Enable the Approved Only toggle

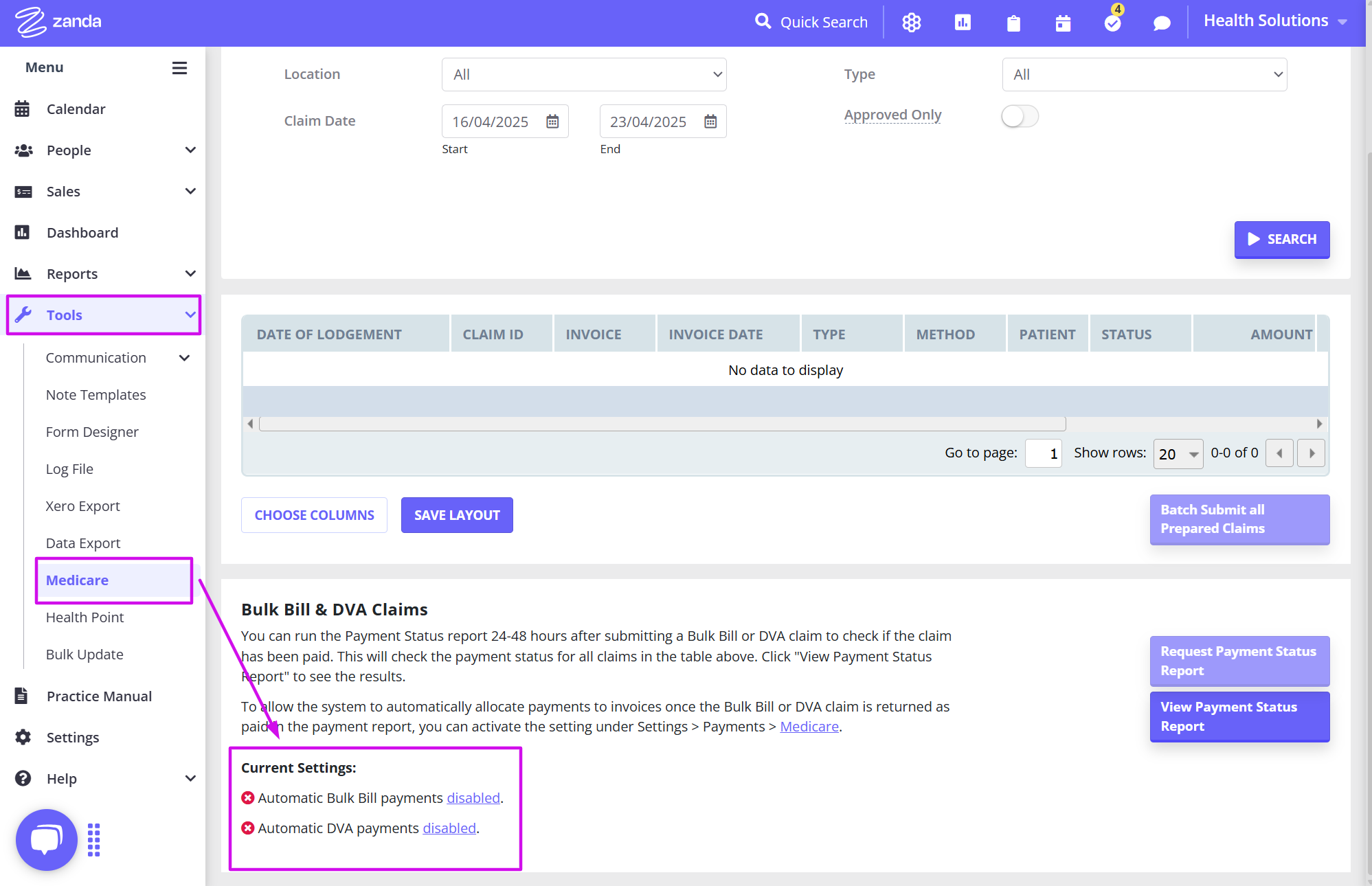point(1020,116)
